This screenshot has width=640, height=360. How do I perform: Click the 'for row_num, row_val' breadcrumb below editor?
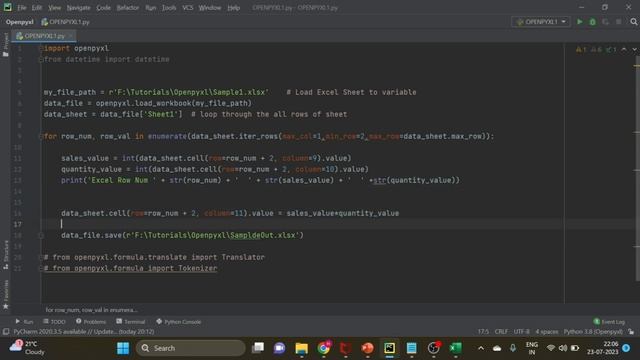[x=91, y=310]
